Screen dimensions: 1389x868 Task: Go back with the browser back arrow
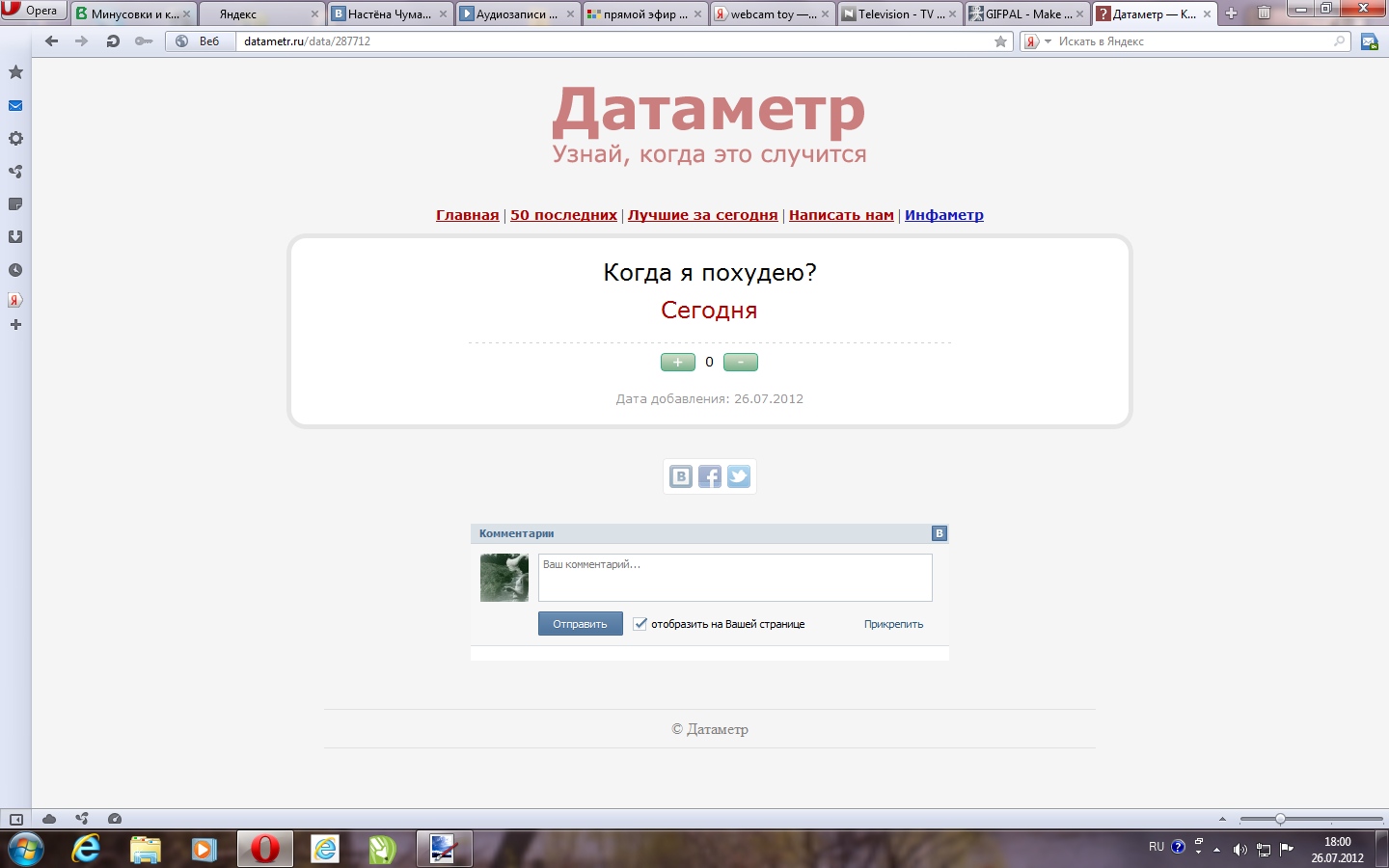tap(52, 41)
